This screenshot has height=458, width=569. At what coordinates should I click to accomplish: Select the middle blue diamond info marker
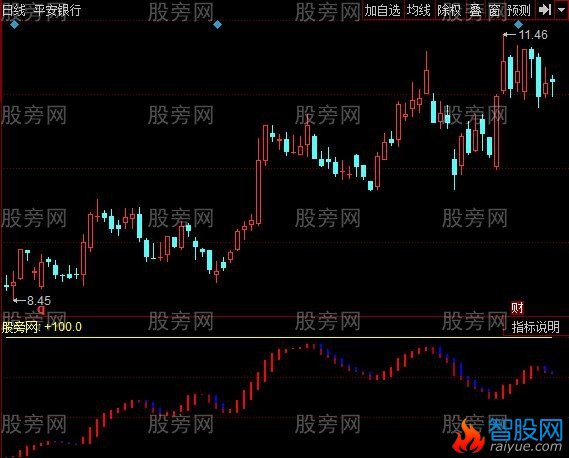217,25
